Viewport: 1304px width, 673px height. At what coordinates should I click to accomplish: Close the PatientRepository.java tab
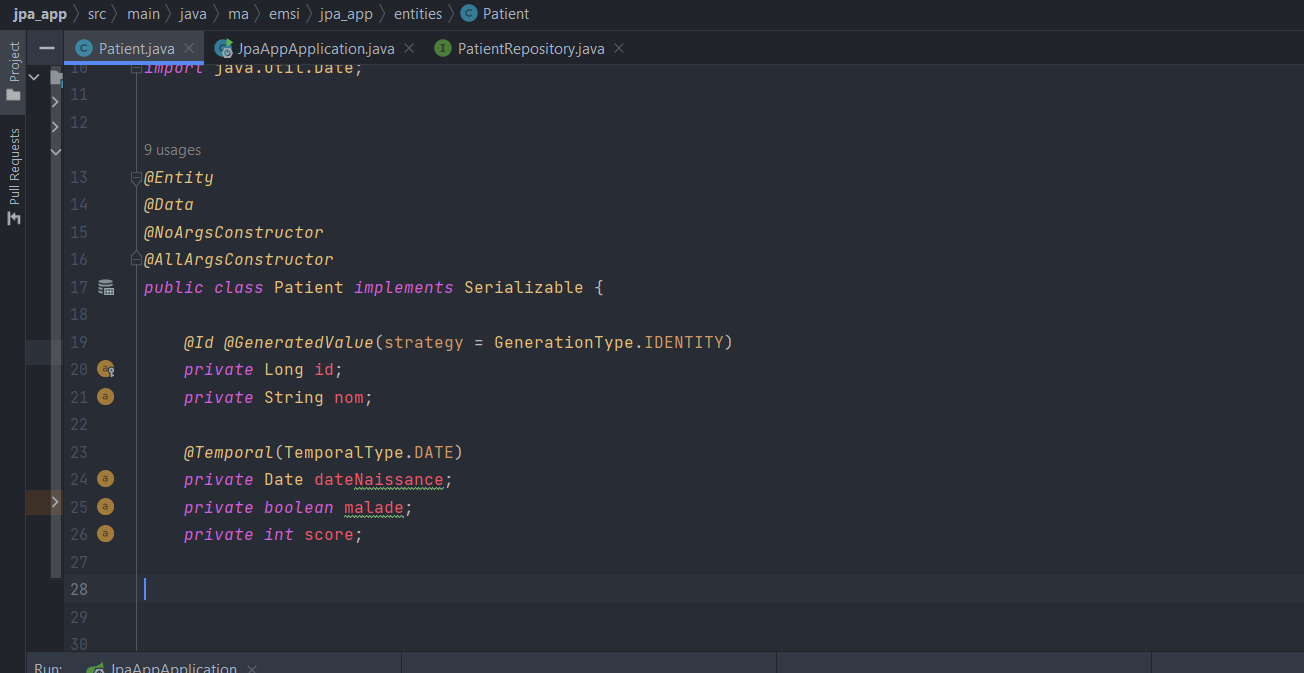[x=618, y=47]
